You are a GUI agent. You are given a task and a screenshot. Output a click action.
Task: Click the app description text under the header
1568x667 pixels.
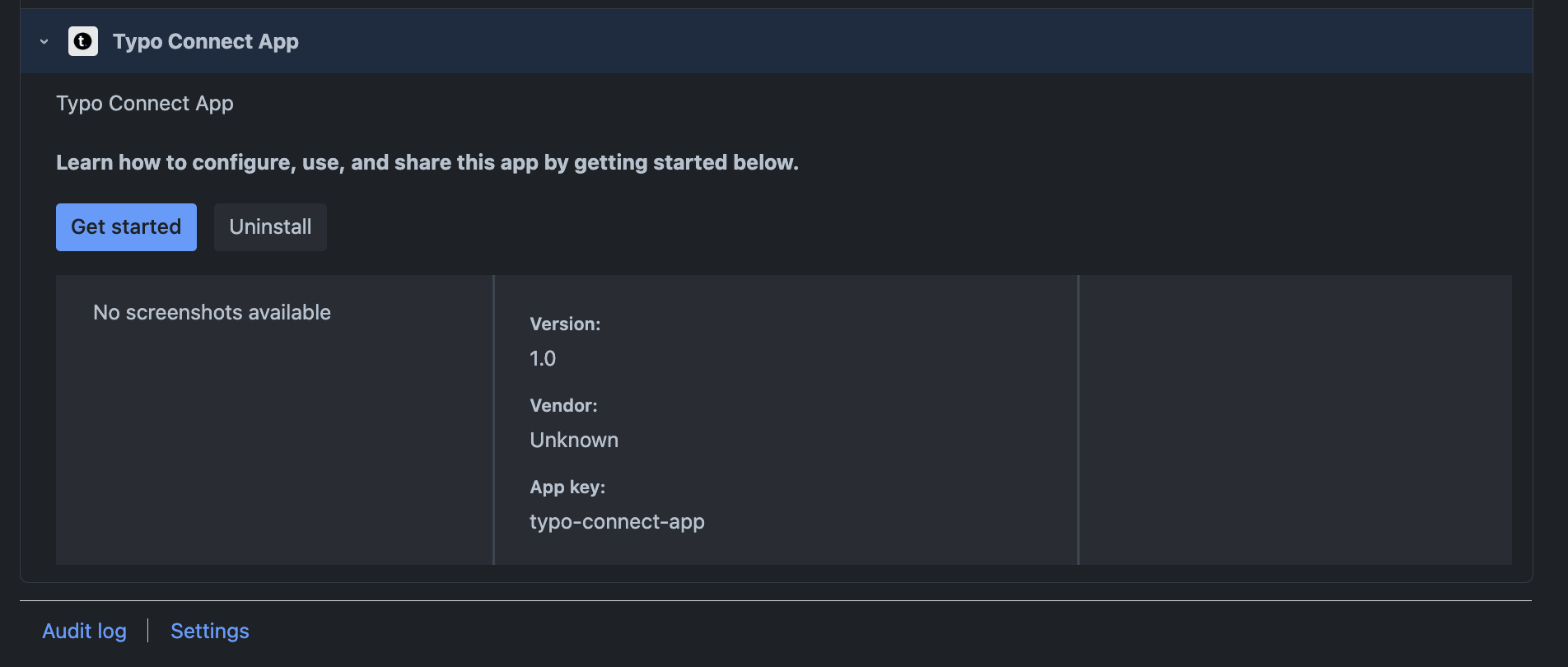click(145, 104)
